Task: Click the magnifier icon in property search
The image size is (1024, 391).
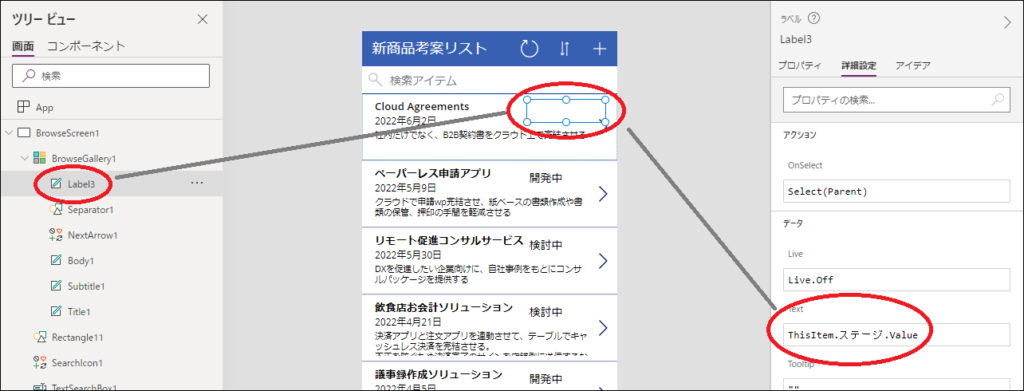Action: (x=998, y=100)
